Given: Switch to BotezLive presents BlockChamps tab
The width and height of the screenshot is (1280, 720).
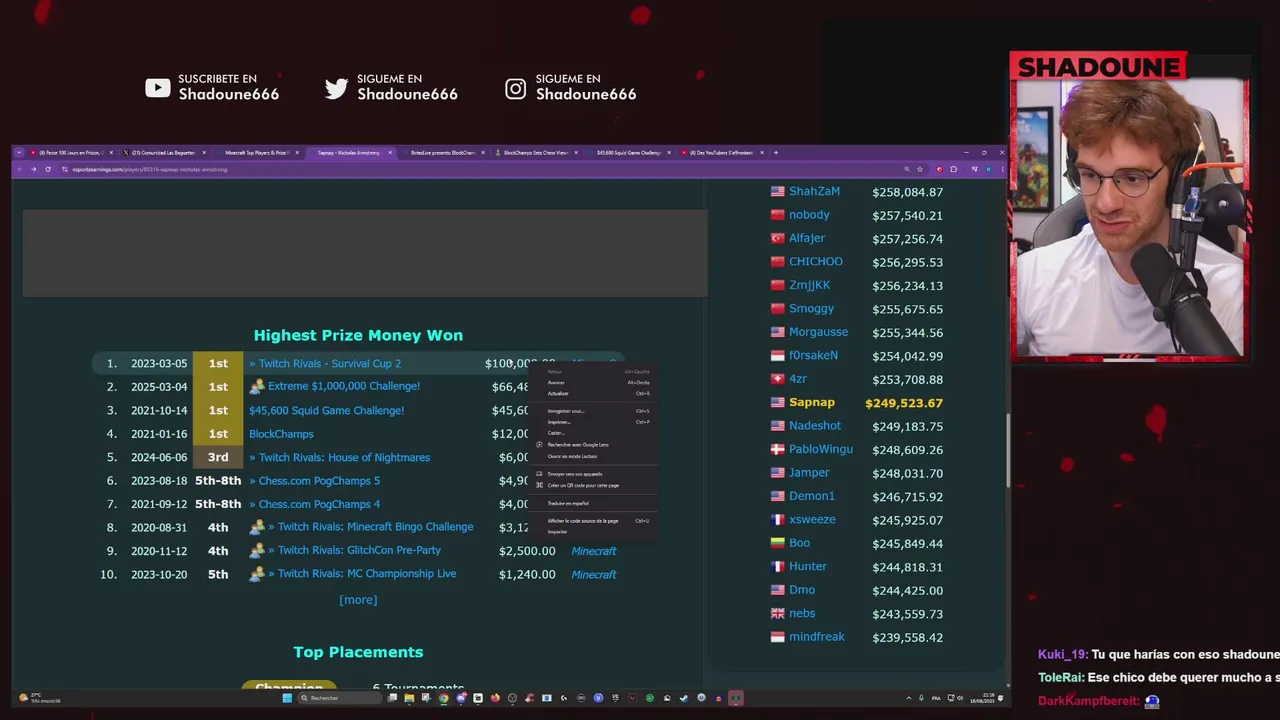Looking at the screenshot, I should (x=440, y=153).
